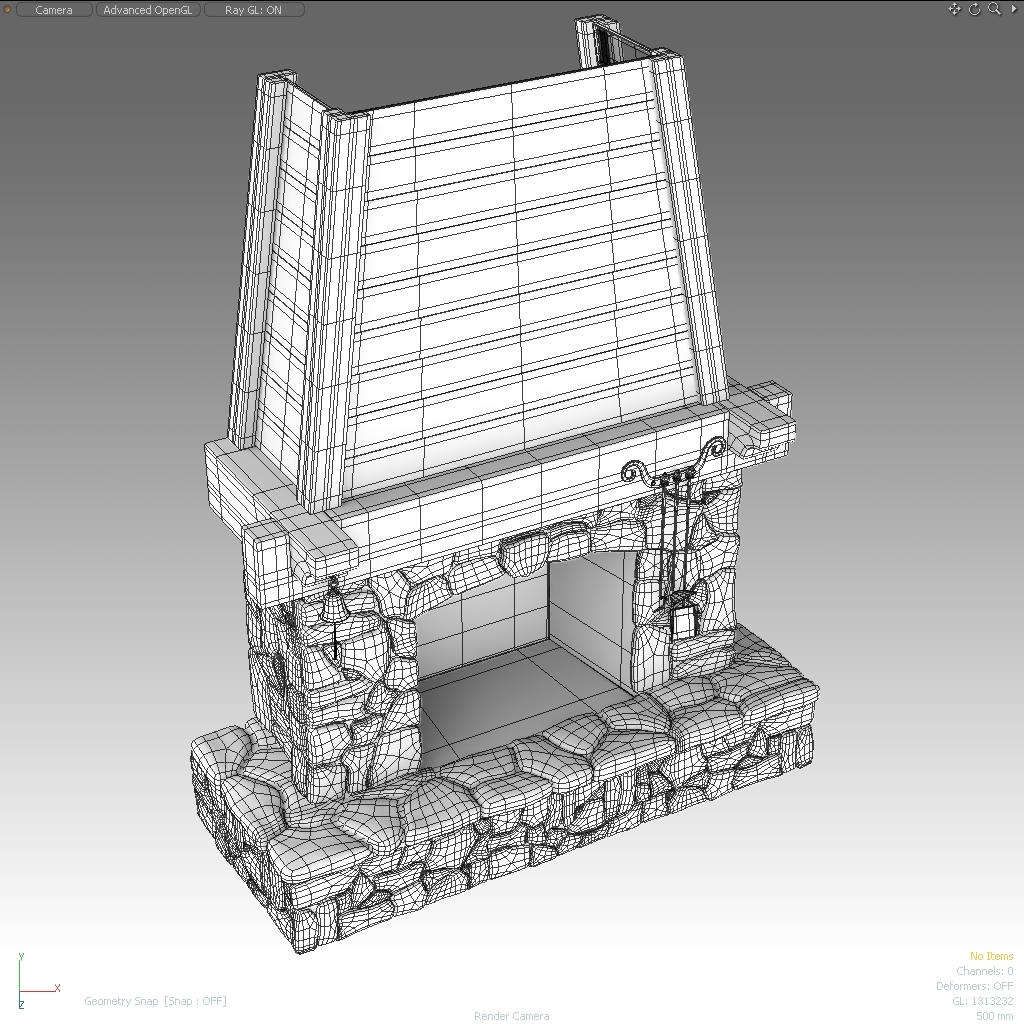Viewport: 1024px width, 1024px height.
Task: Click the yellow No Items status text
Action: [x=990, y=955]
